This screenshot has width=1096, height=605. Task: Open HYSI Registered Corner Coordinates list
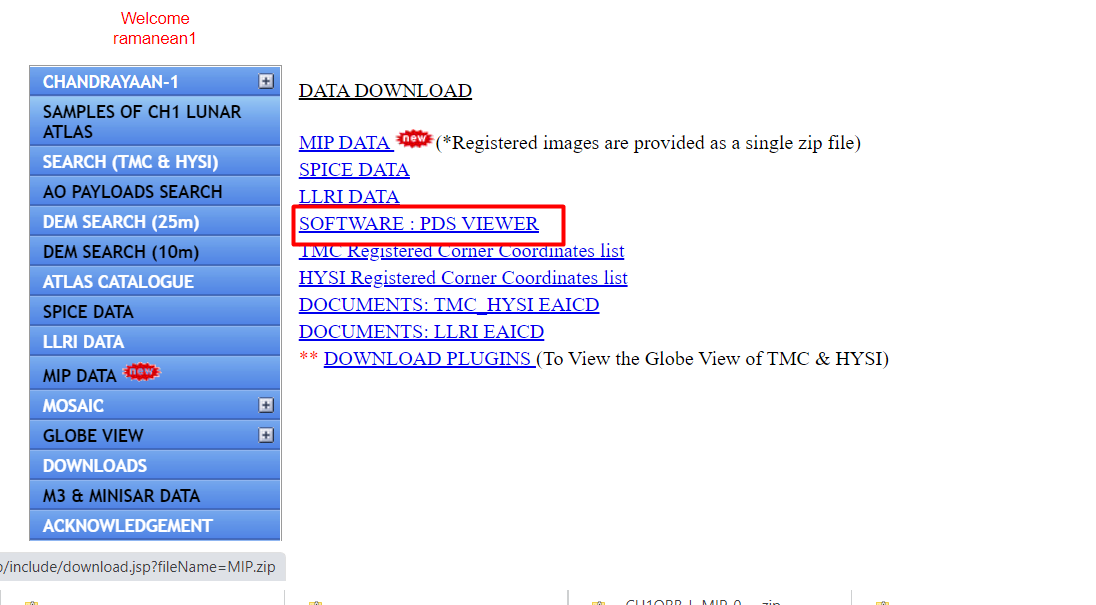coord(463,277)
